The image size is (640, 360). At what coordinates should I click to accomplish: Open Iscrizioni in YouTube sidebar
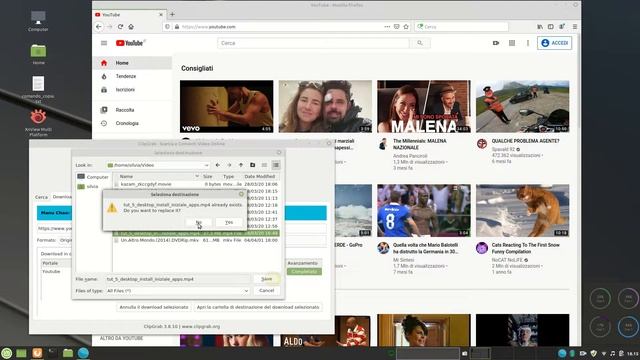(x=132, y=90)
